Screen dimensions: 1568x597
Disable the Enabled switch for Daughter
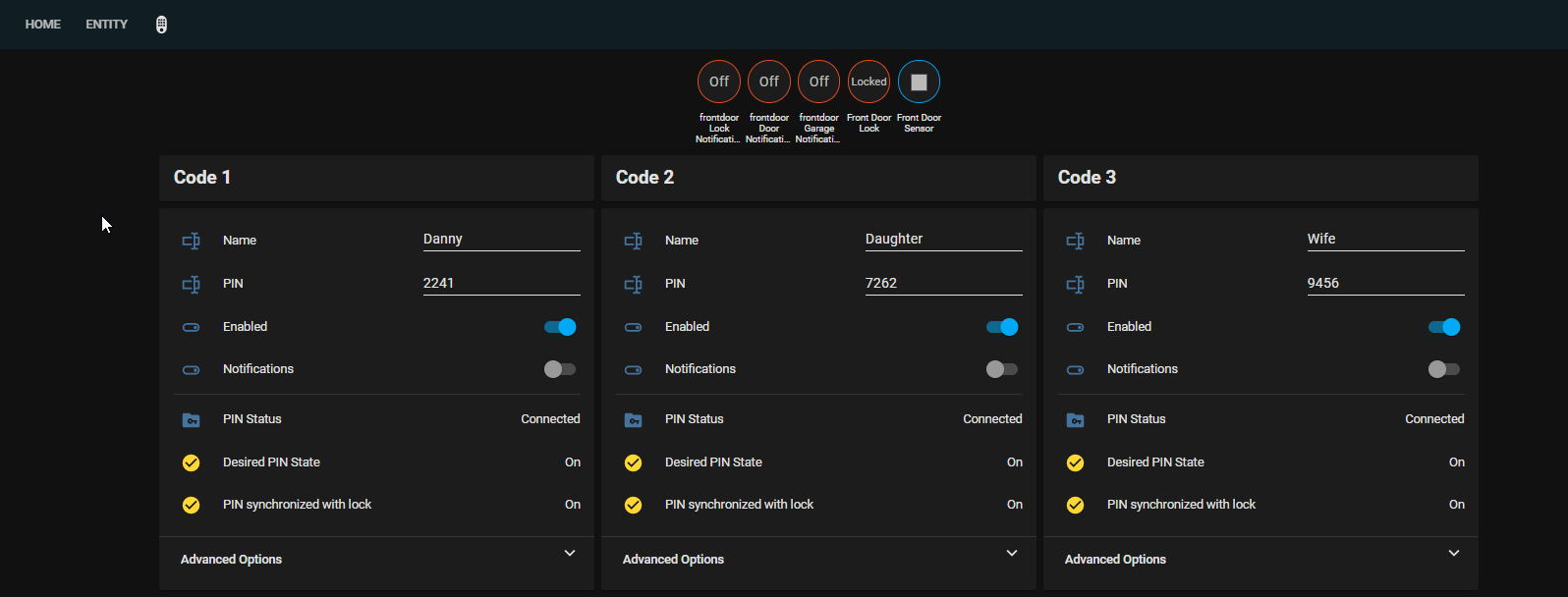[1002, 327]
